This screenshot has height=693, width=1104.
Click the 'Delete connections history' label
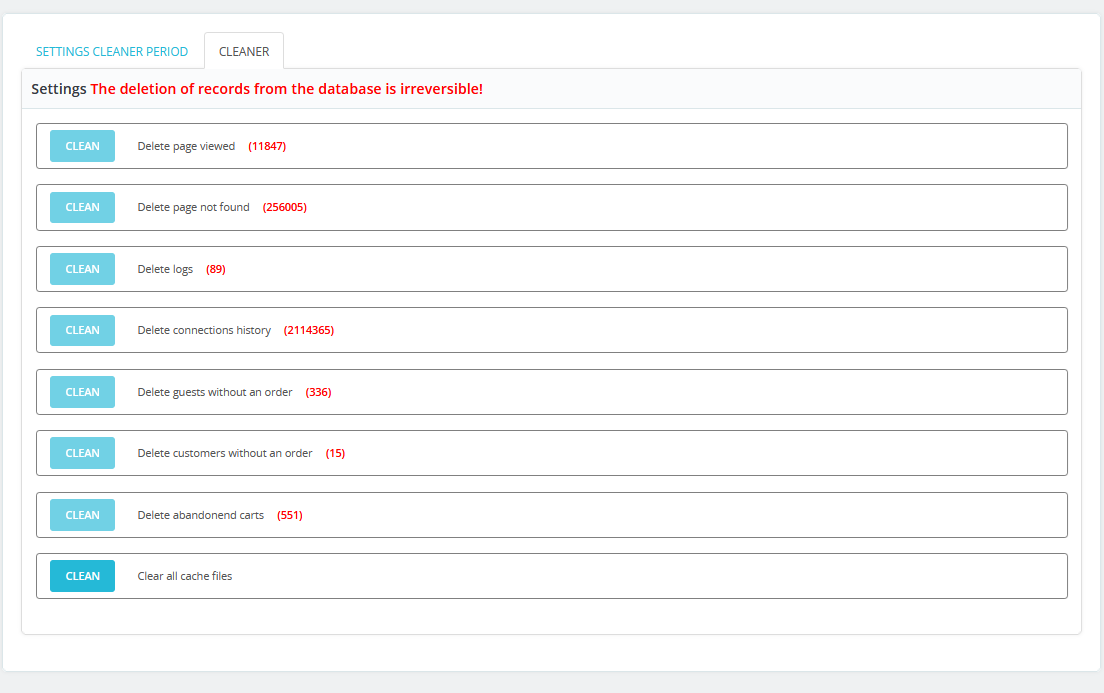tap(204, 330)
